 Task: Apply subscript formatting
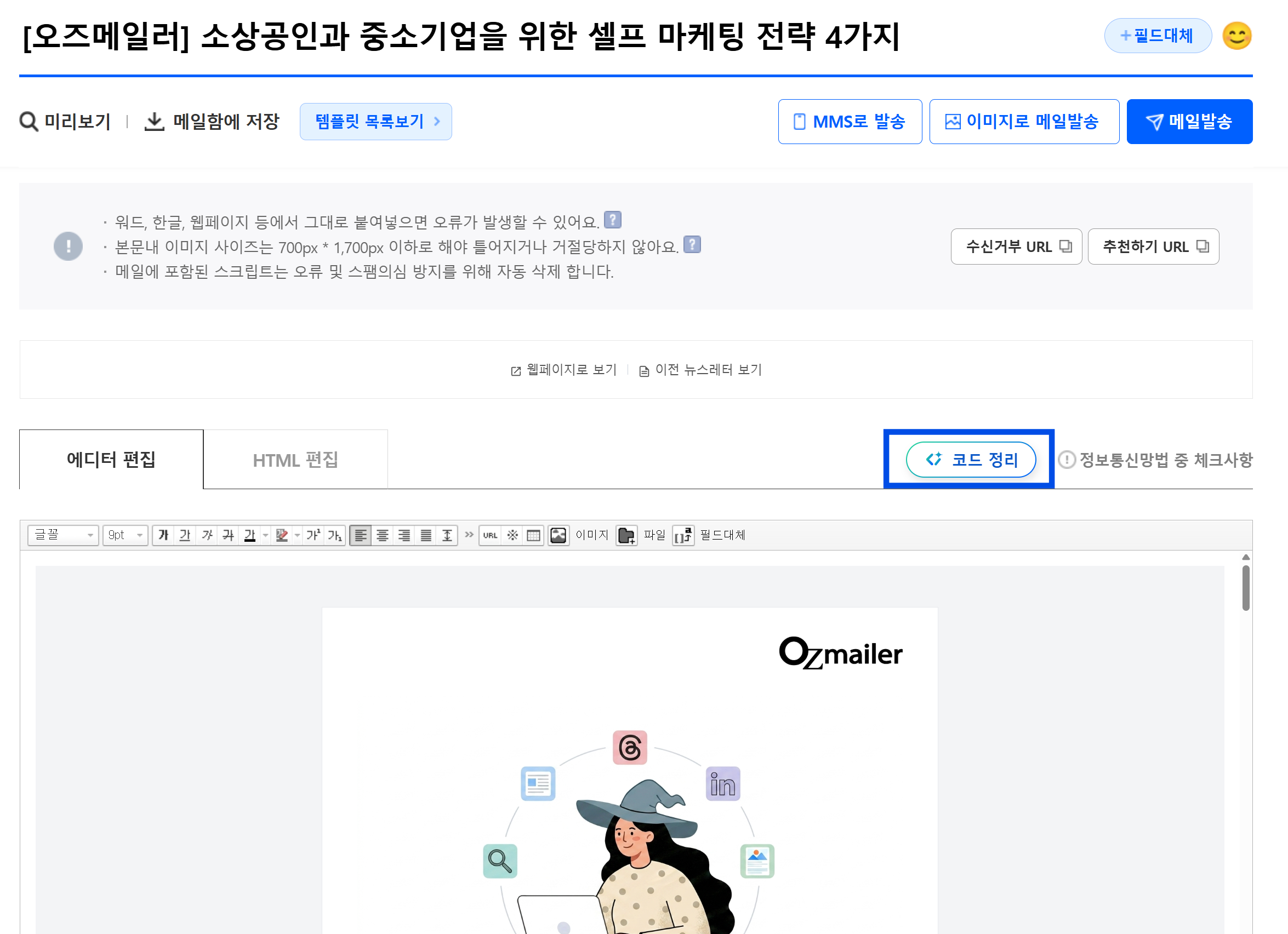335,535
